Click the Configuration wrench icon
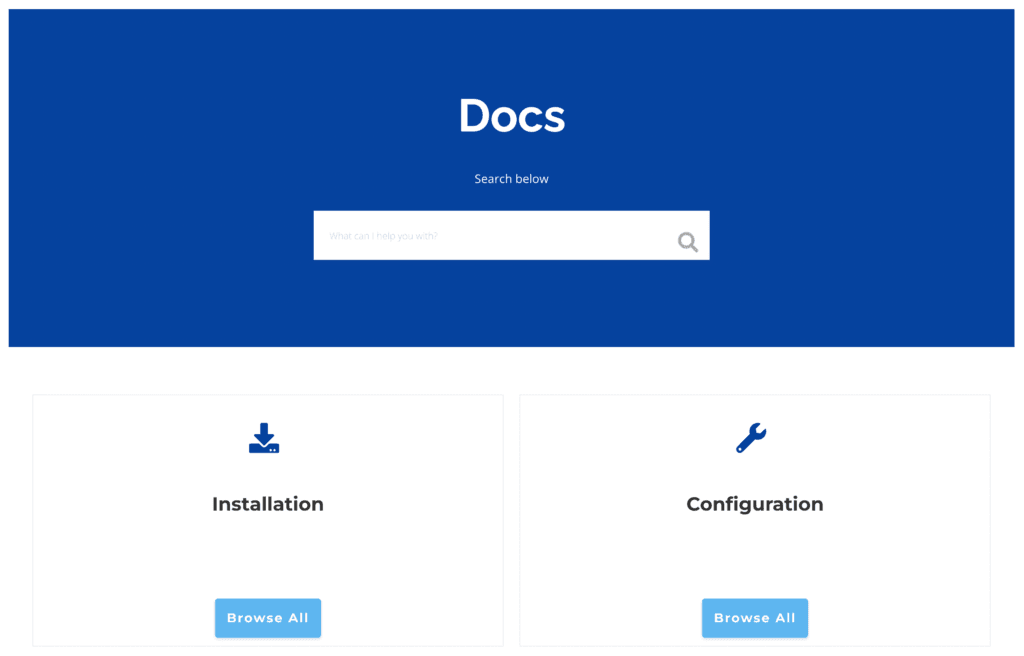Image resolution: width=1024 pixels, height=656 pixels. tap(751, 438)
